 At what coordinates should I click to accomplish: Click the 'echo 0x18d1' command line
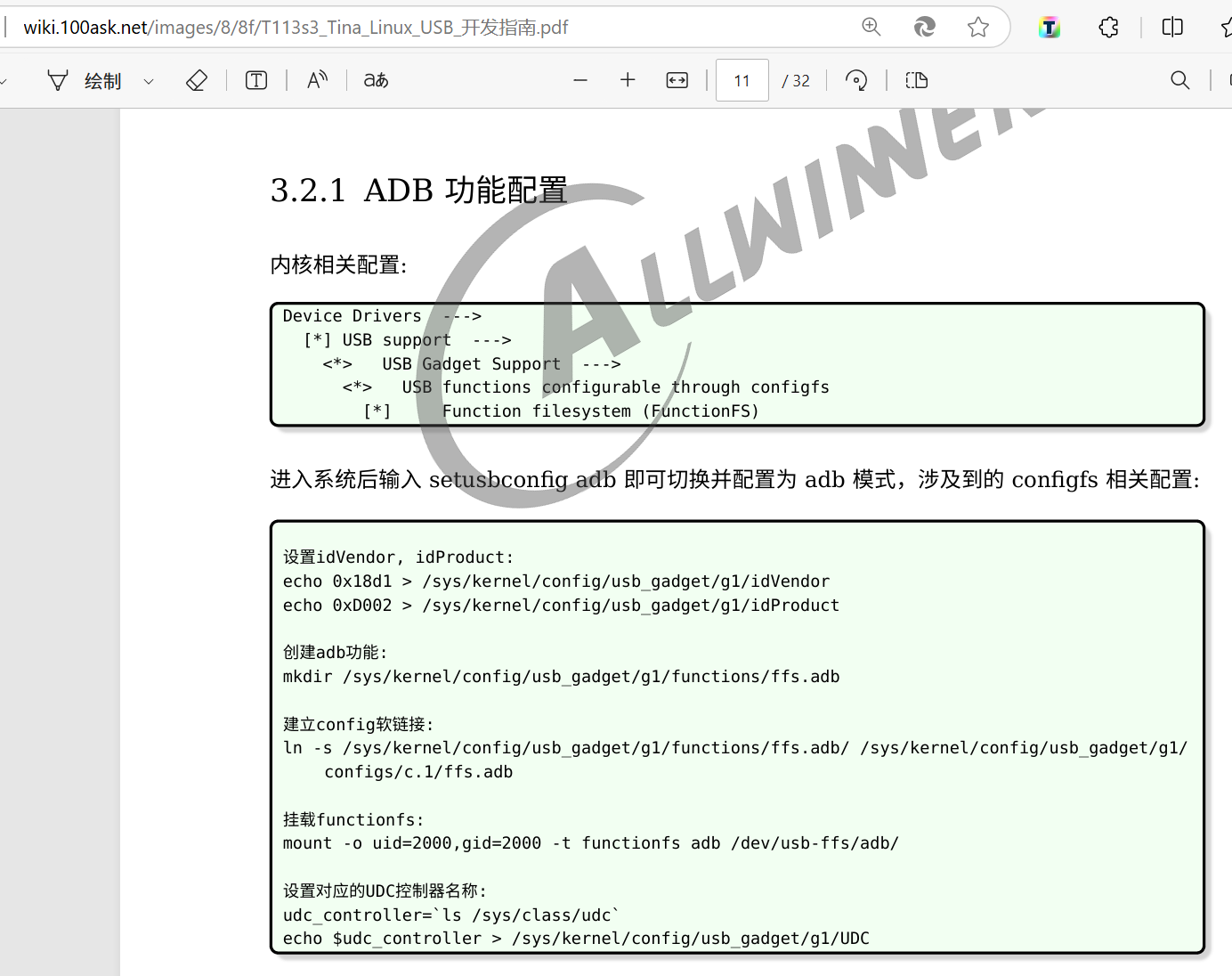point(556,582)
